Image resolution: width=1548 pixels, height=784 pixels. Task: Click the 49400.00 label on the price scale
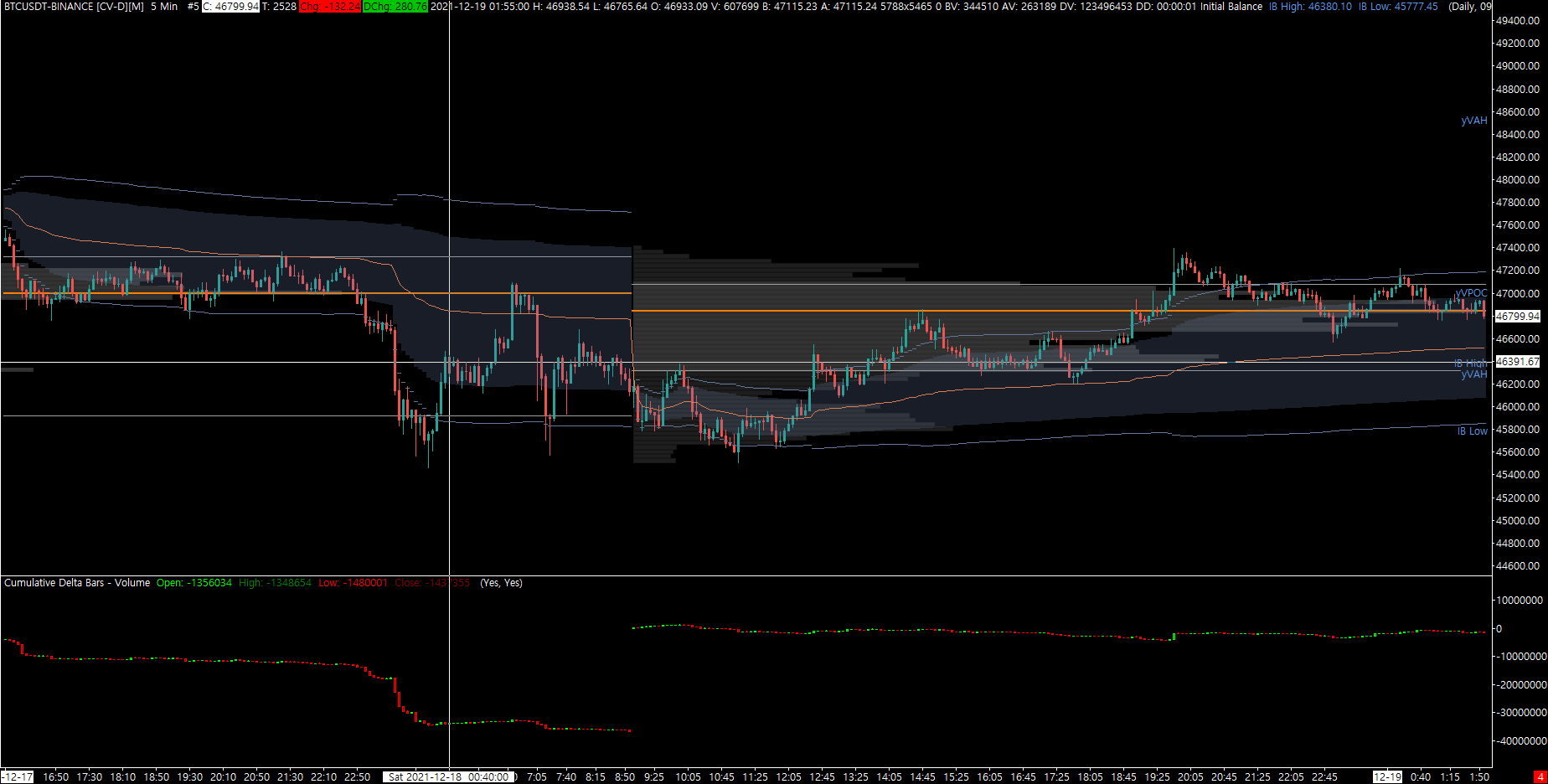(x=1518, y=21)
